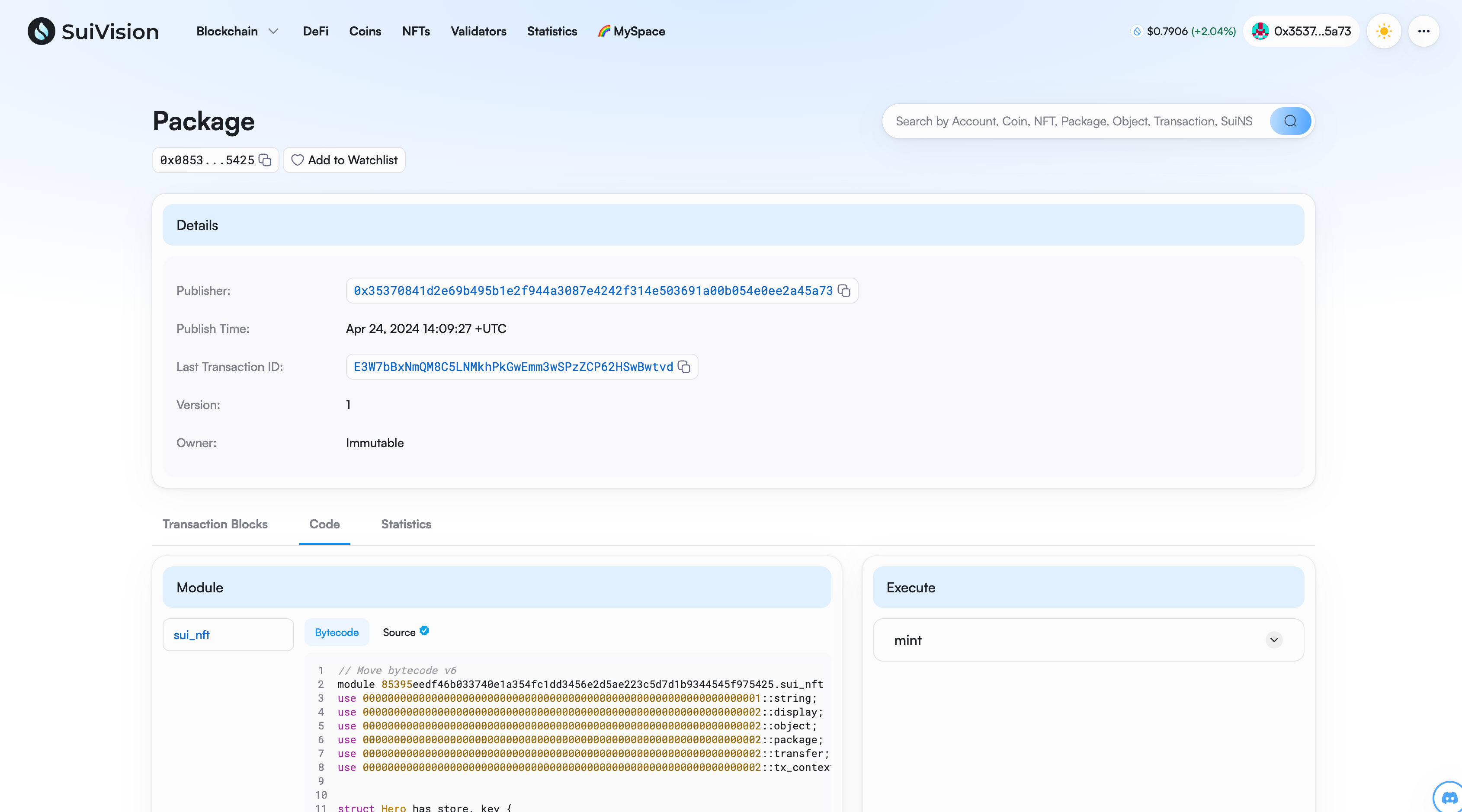Toggle the light theme sun icon

point(1384,31)
